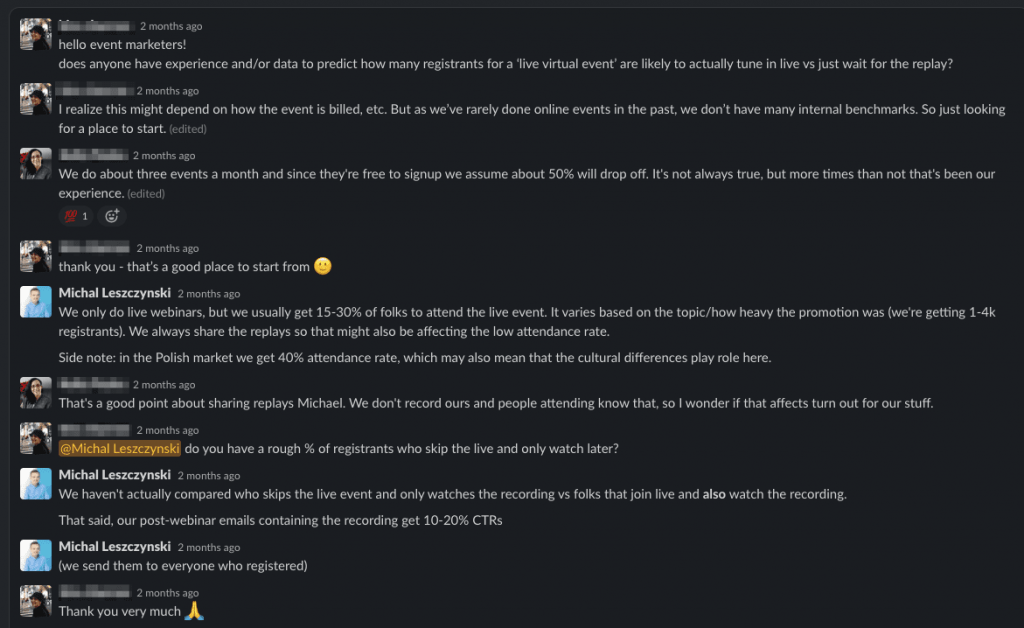Click avatar beside "hello event marketers!" message
The height and width of the screenshot is (628, 1024).
pyautogui.click(x=36, y=34)
